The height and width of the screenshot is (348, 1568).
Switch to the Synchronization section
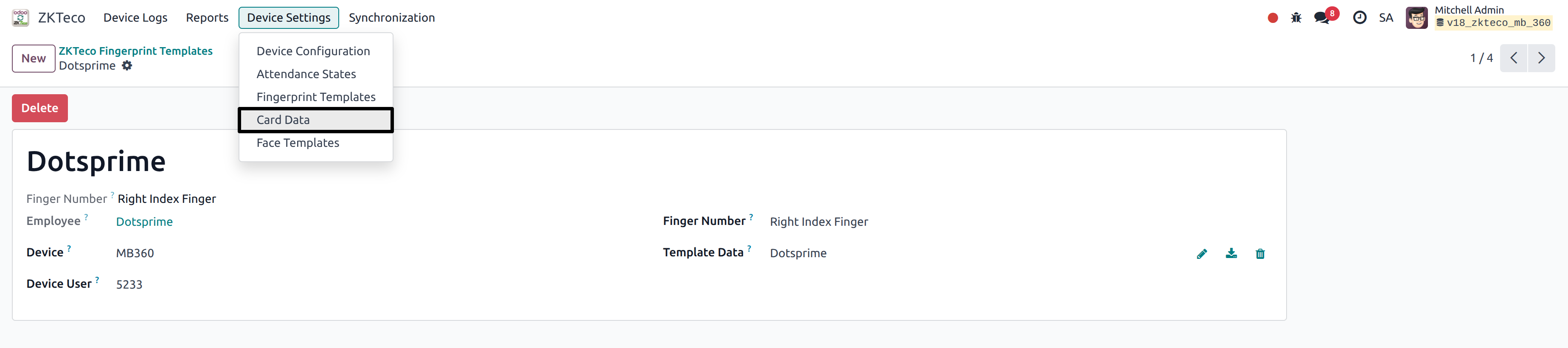pyautogui.click(x=391, y=18)
